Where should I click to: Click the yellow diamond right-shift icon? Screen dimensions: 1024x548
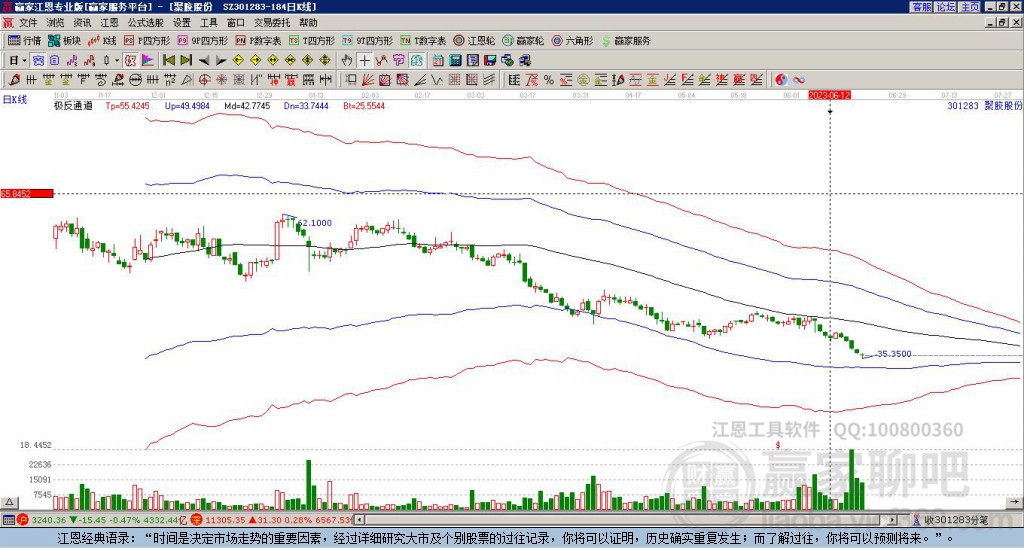click(255, 61)
